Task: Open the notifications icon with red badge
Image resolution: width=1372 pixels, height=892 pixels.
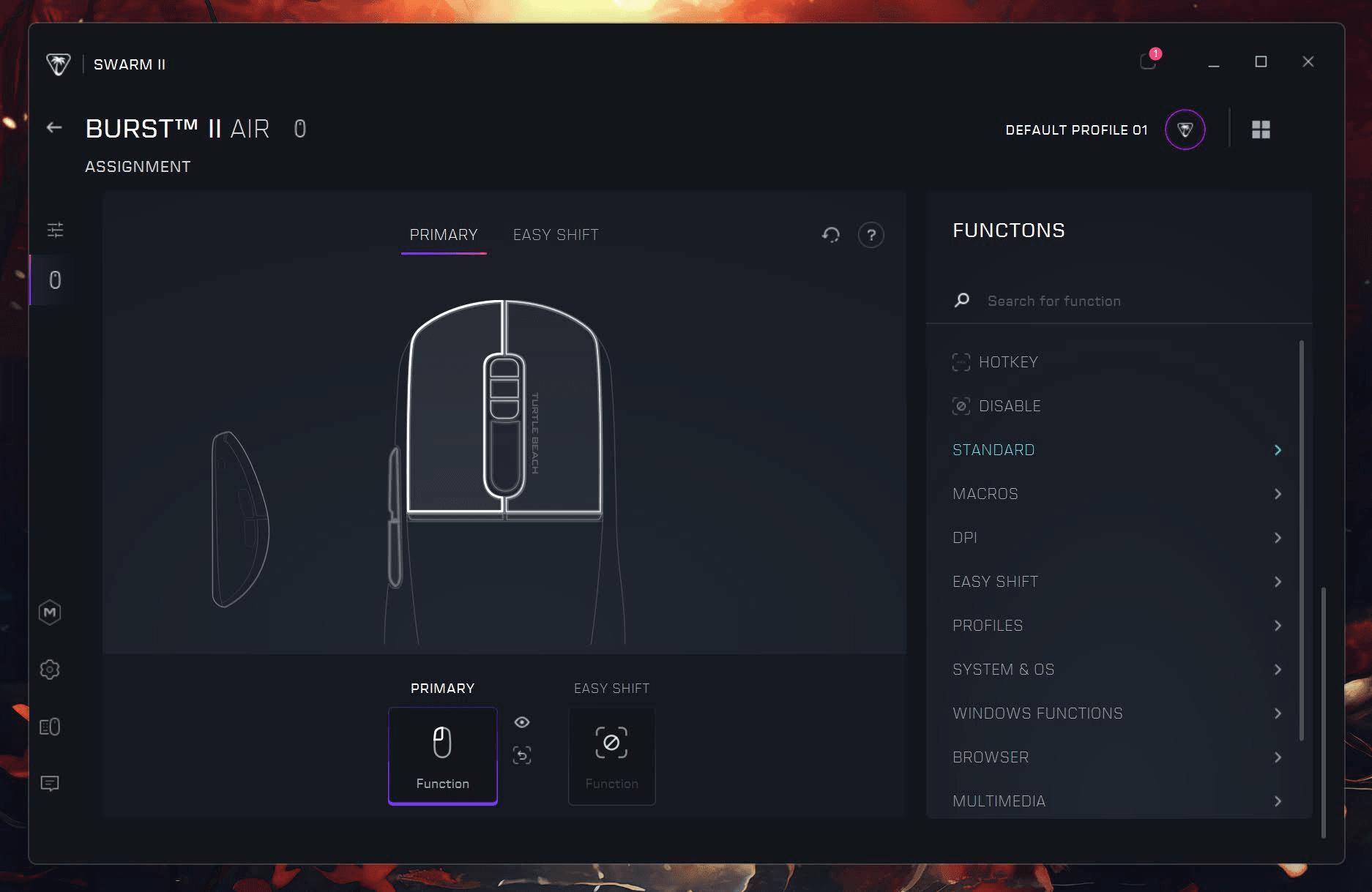Action: tap(1148, 61)
